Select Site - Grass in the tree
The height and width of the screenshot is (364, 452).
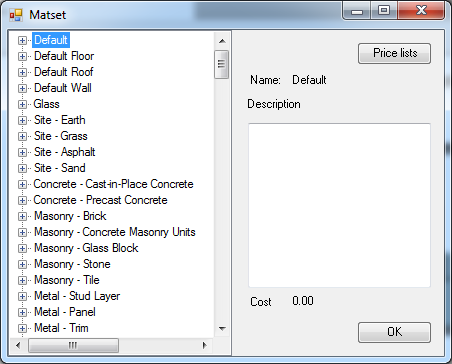[x=61, y=136]
